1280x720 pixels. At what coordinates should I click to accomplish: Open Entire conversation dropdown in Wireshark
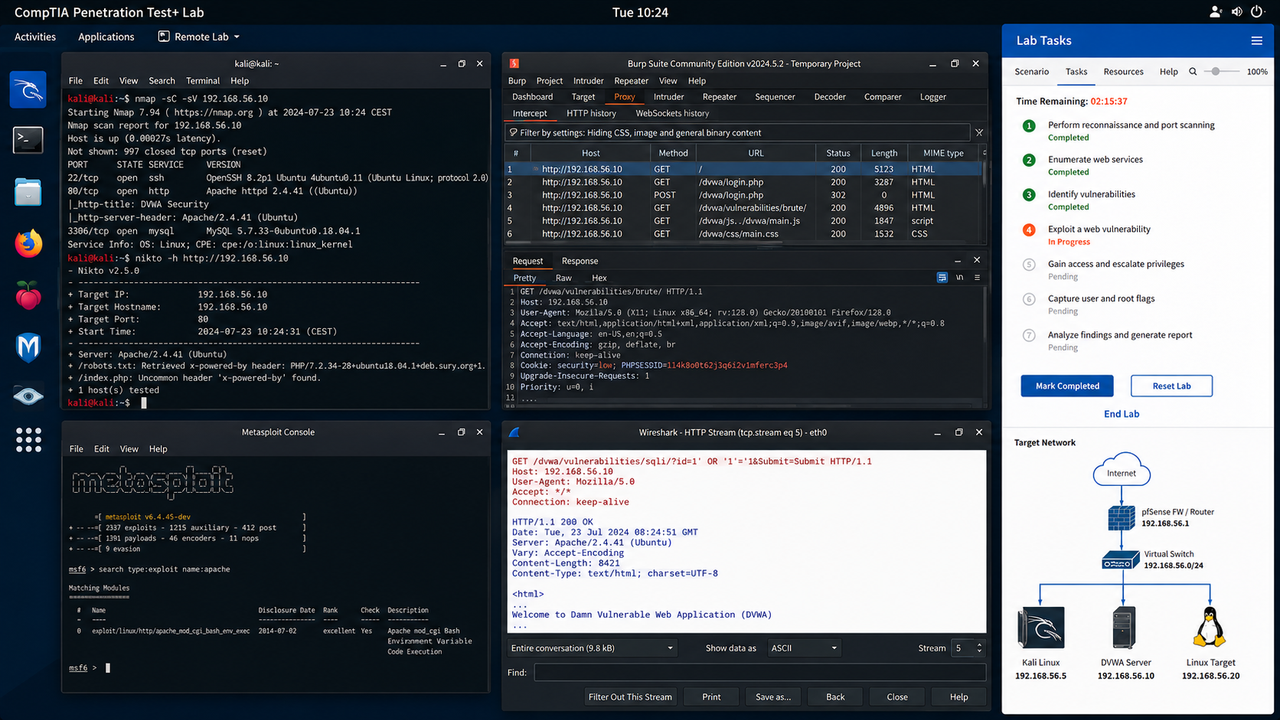(592, 648)
